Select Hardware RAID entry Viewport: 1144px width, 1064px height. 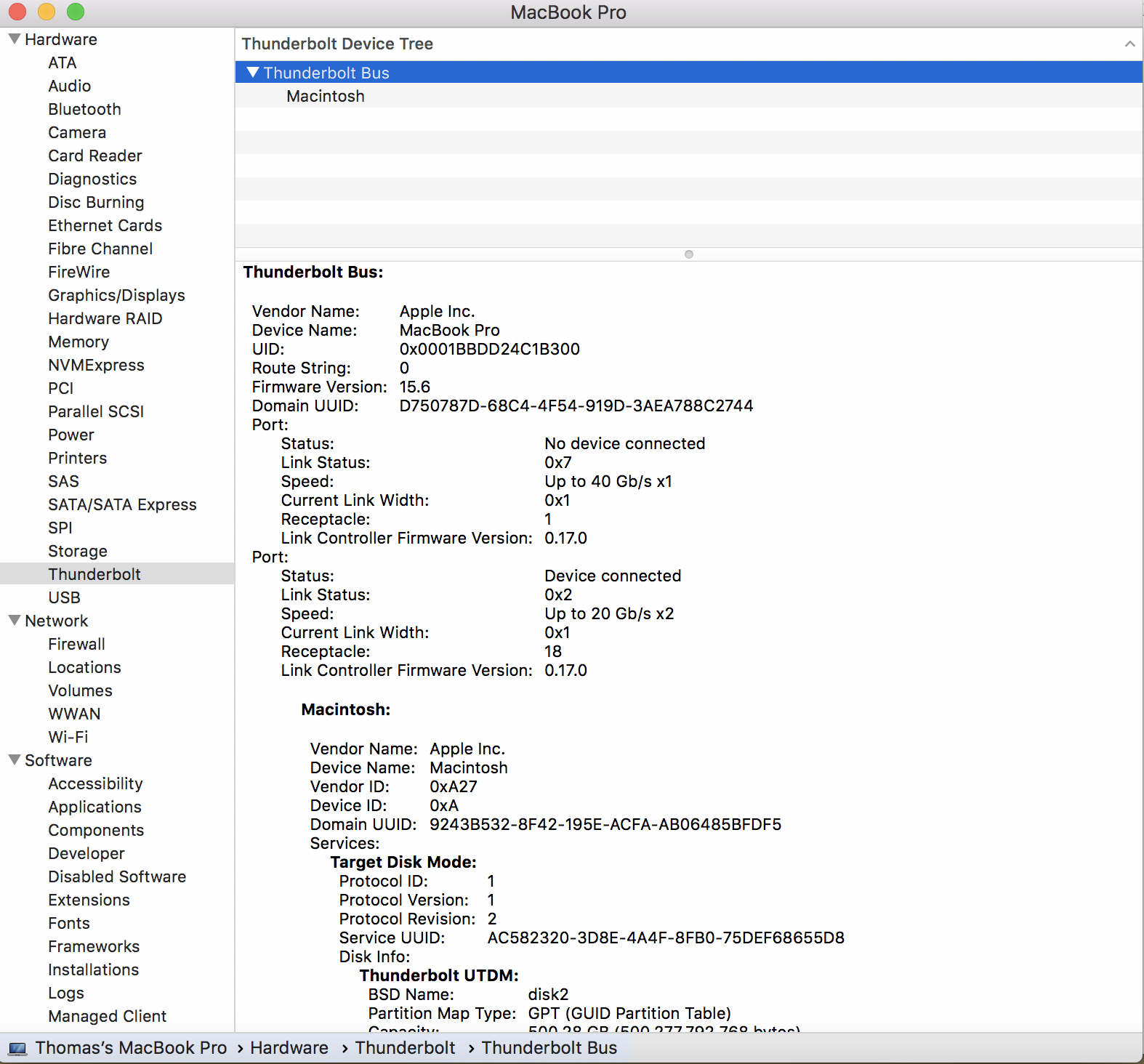(105, 318)
